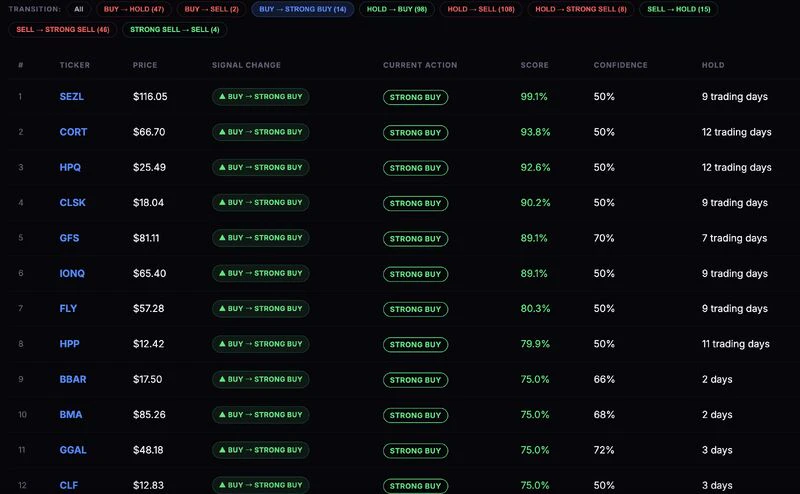Click CORT's BUY → STRONG BUY signal badge

tap(261, 132)
